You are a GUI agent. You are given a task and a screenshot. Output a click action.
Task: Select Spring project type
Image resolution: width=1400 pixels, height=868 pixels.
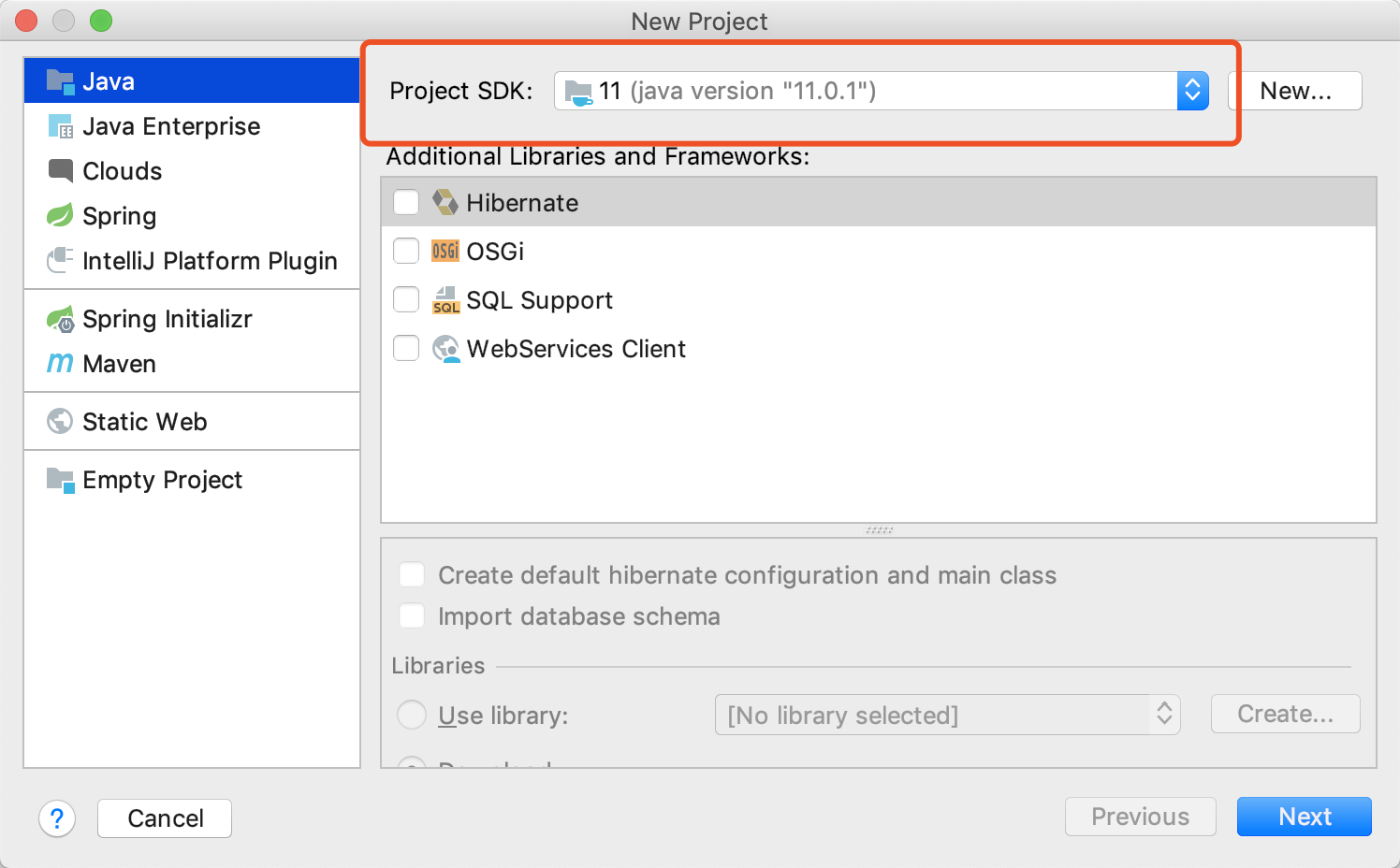pos(192,216)
